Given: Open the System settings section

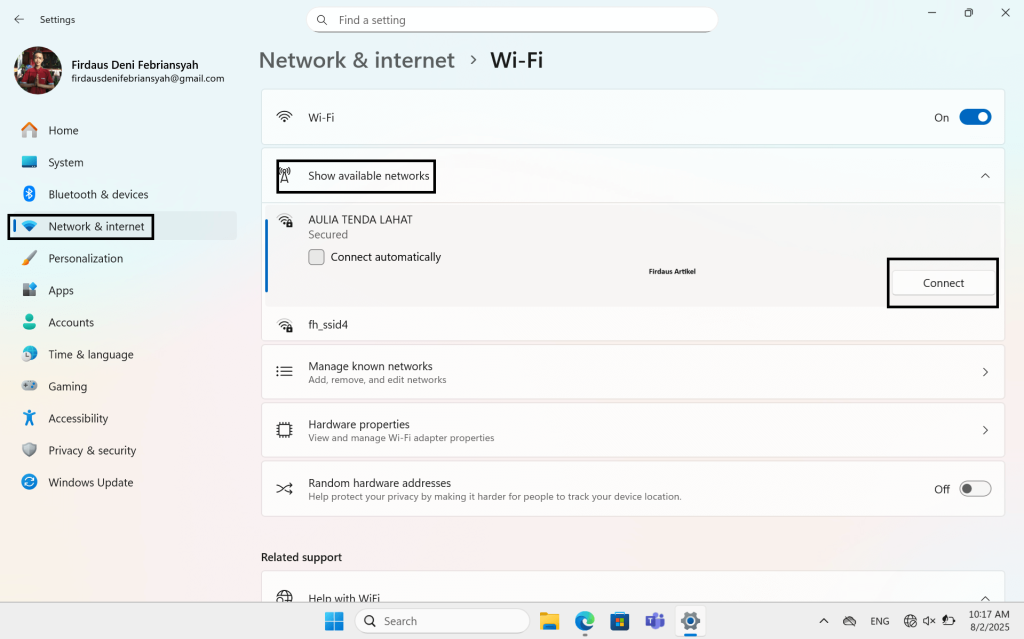Looking at the screenshot, I should click(x=66, y=162).
